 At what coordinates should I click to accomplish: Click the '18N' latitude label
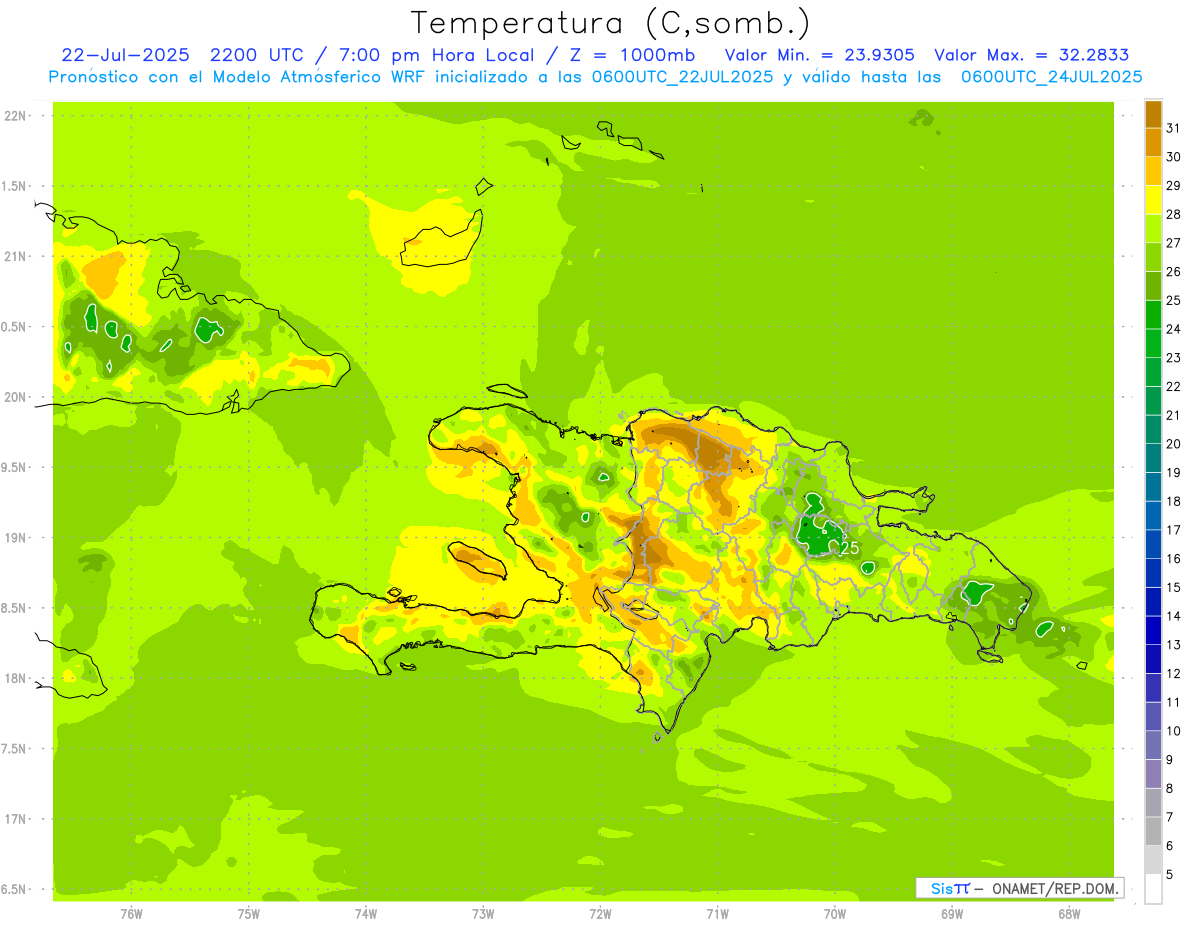point(15,678)
